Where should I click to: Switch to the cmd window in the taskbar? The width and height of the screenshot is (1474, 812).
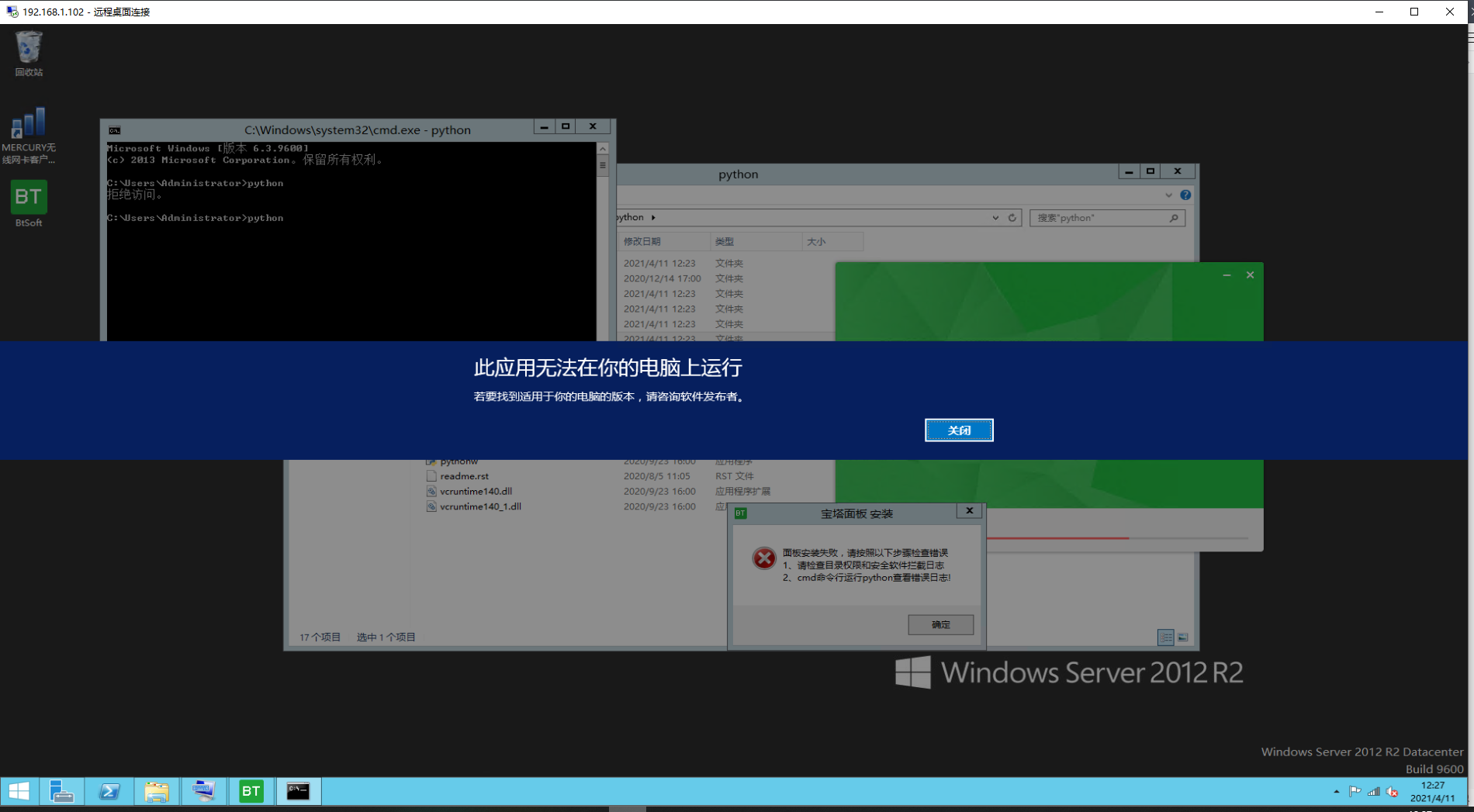(299, 792)
